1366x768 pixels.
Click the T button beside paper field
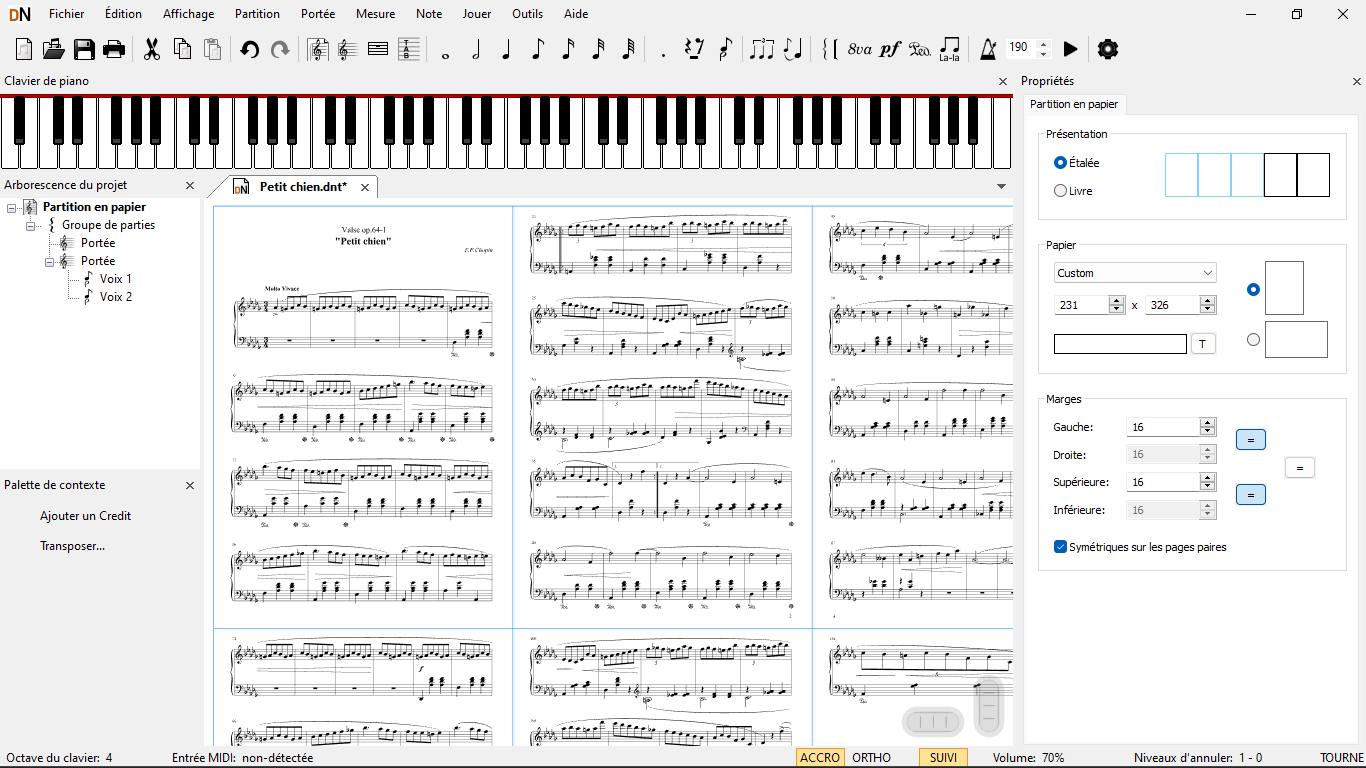pos(1202,344)
